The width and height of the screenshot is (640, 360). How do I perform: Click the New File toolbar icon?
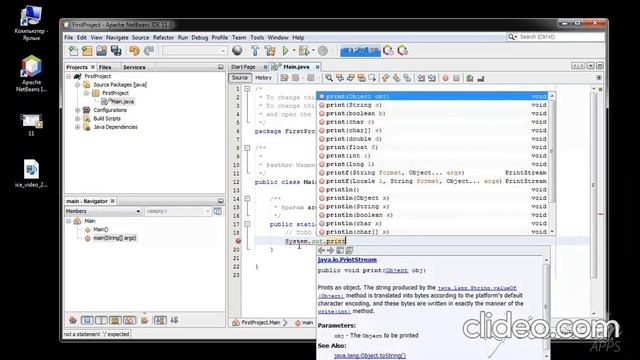click(73, 51)
